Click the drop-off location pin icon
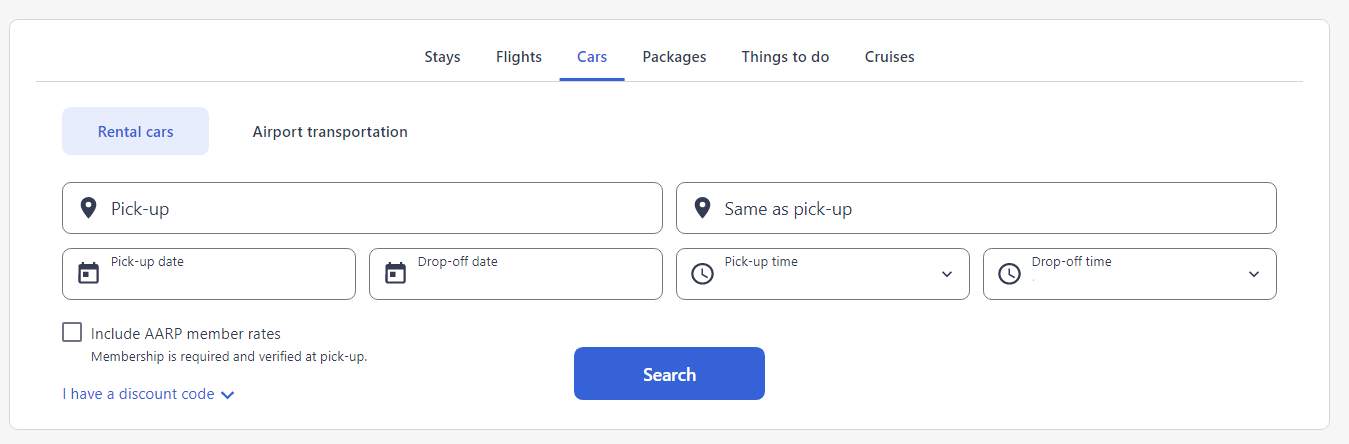1349x444 pixels. pos(702,208)
